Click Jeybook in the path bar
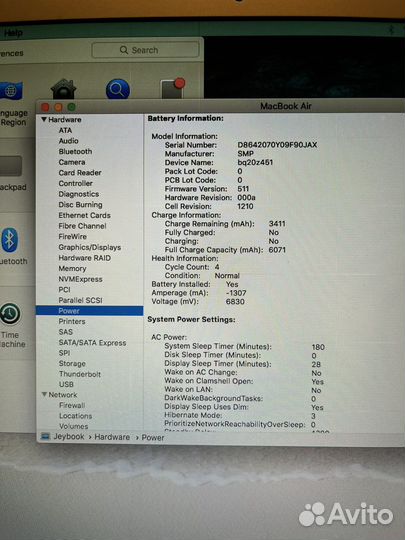 (69, 437)
